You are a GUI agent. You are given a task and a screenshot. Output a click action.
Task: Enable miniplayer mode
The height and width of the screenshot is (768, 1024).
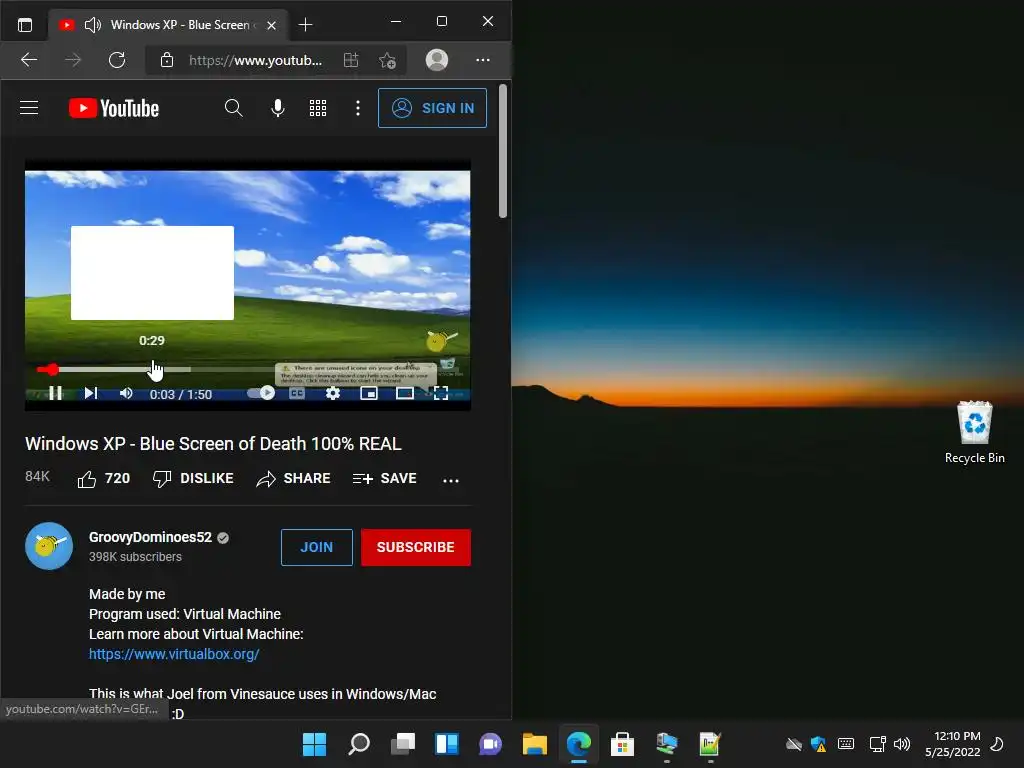pos(369,393)
